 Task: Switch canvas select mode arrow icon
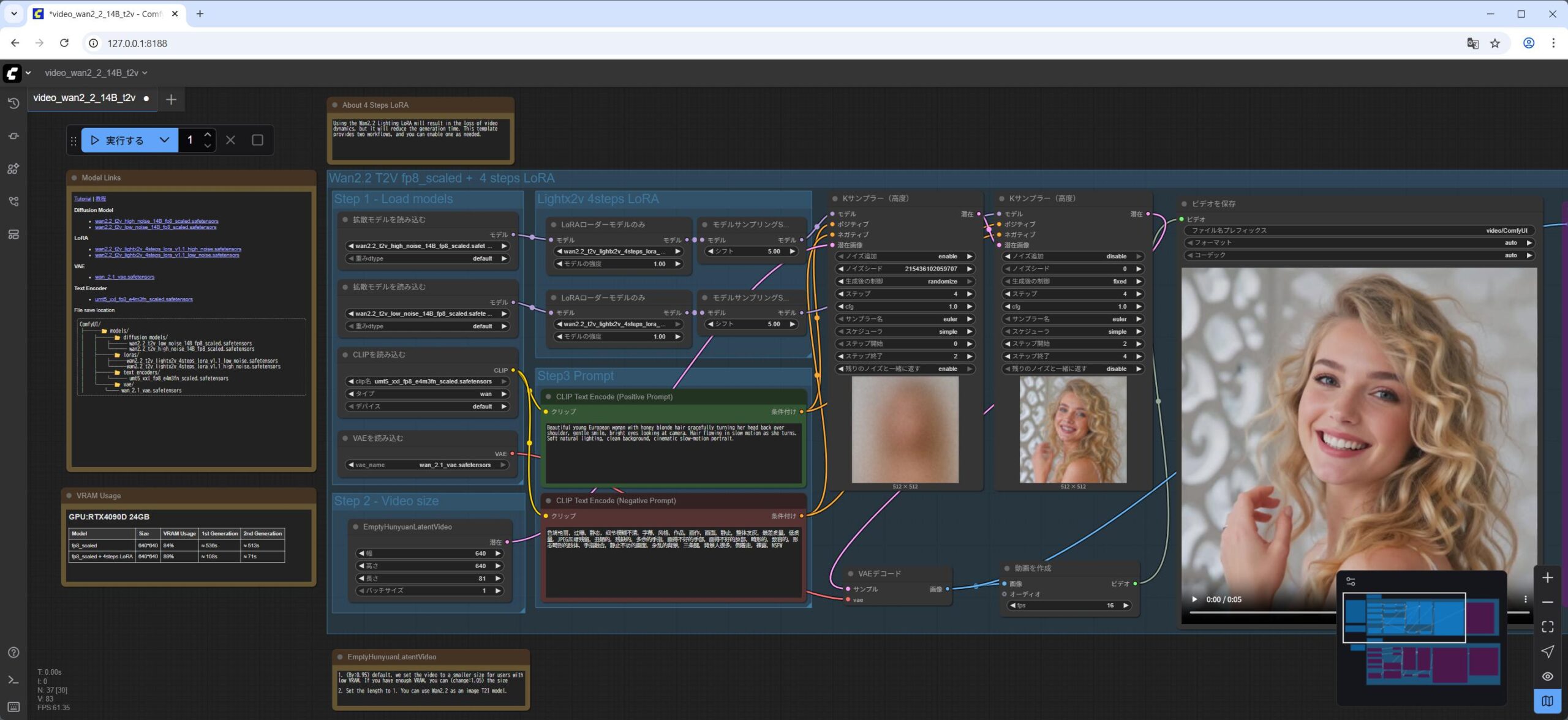1547,651
